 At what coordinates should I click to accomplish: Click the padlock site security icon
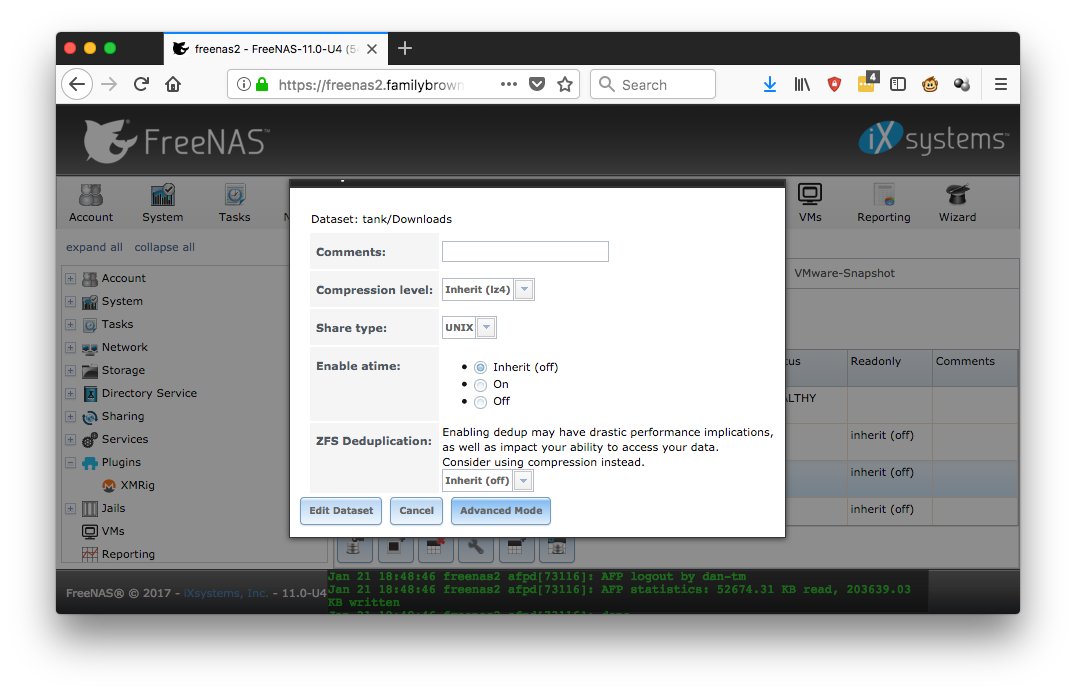tap(262, 84)
